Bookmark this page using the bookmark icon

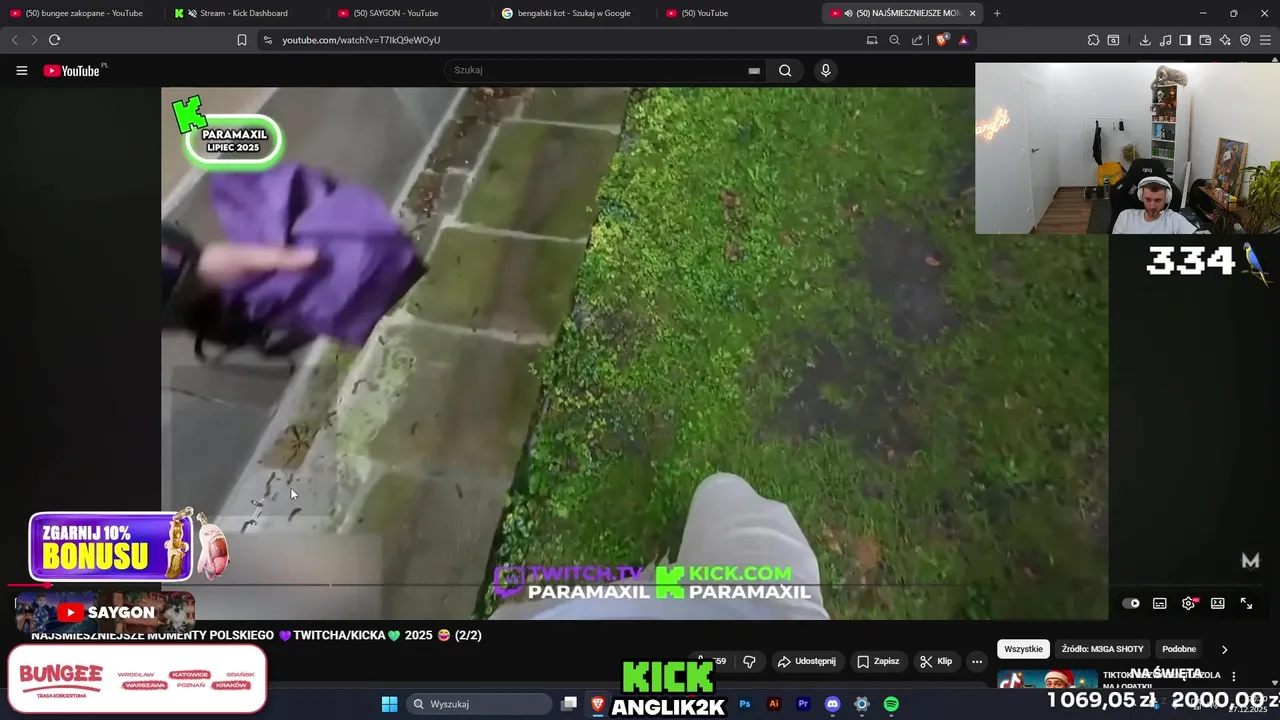click(241, 40)
